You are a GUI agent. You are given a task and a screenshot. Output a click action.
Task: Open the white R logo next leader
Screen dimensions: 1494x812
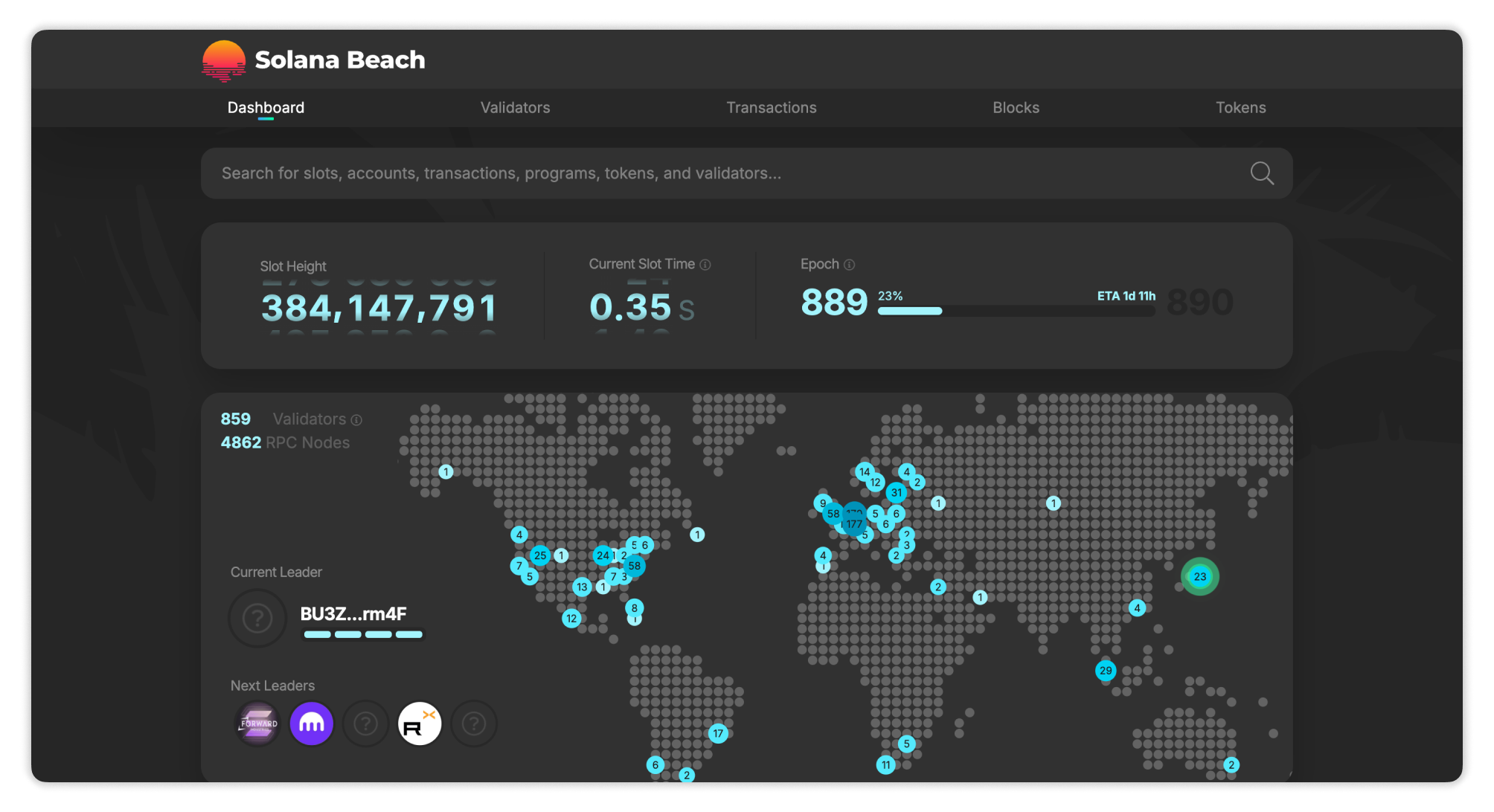click(420, 723)
